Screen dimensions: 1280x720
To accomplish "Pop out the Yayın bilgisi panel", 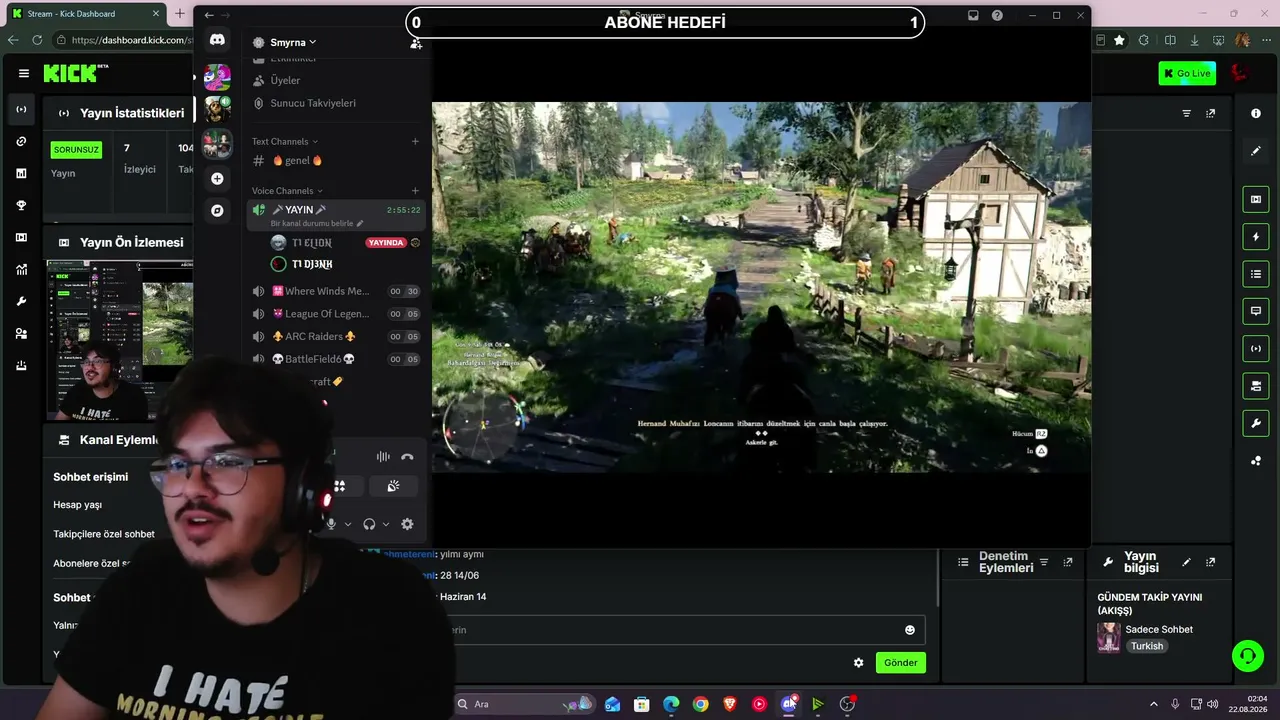I will pos(1210,562).
